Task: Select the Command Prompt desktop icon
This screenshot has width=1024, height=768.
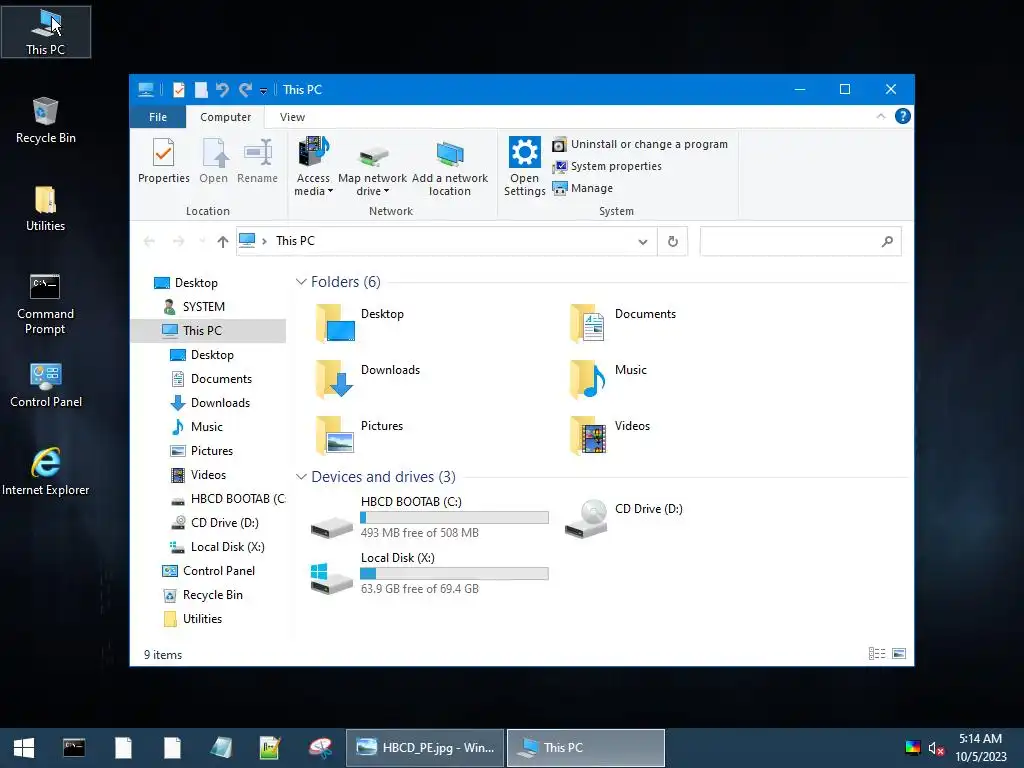Action: point(46,304)
